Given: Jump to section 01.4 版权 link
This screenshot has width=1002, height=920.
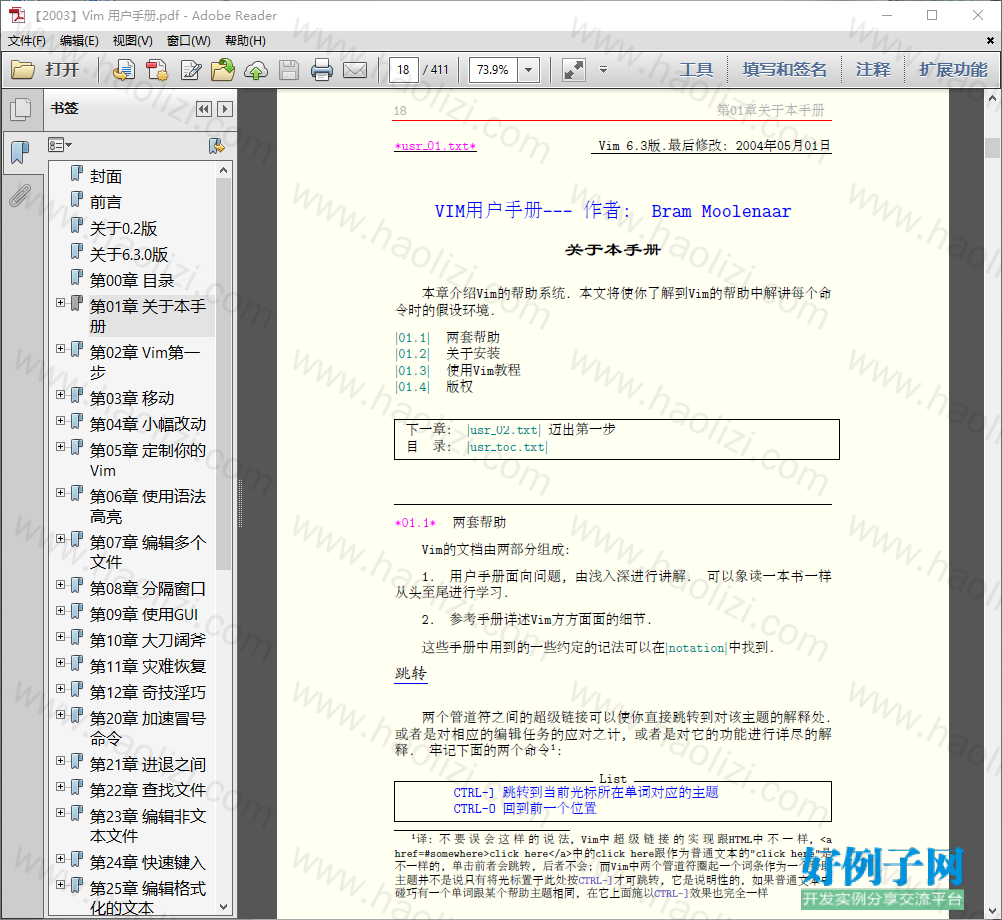Looking at the screenshot, I should click(412, 387).
